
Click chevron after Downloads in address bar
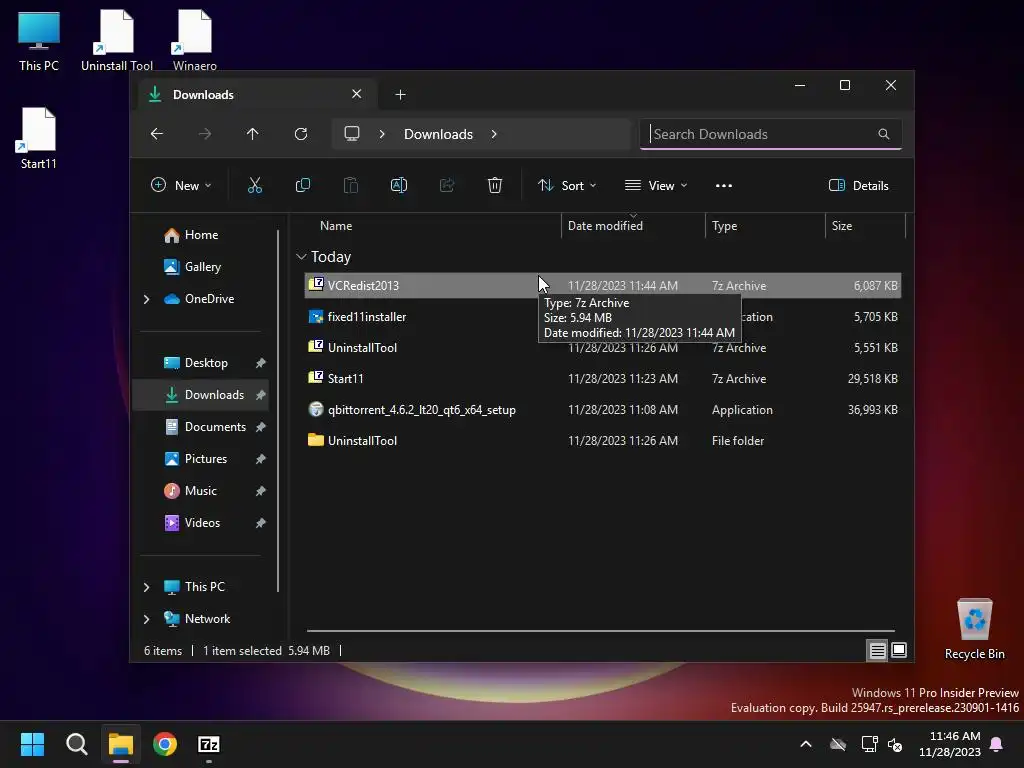[494, 134]
